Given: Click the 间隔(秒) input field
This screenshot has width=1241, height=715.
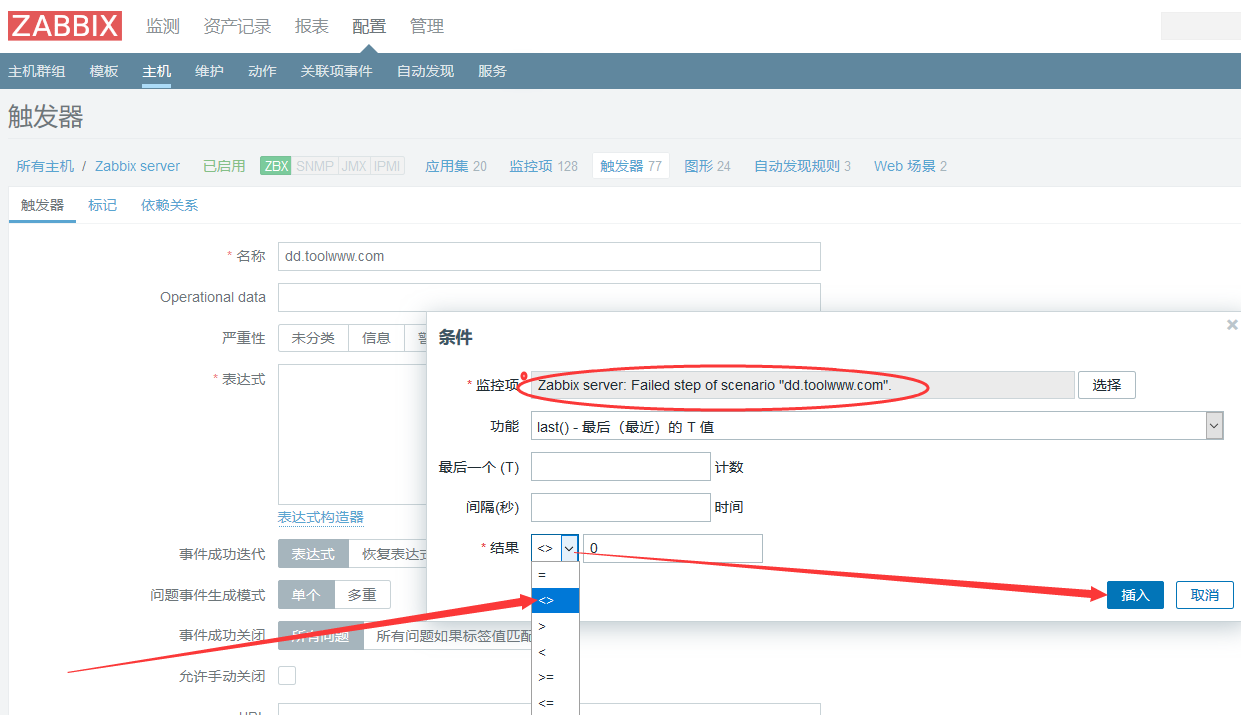Looking at the screenshot, I should click(621, 507).
